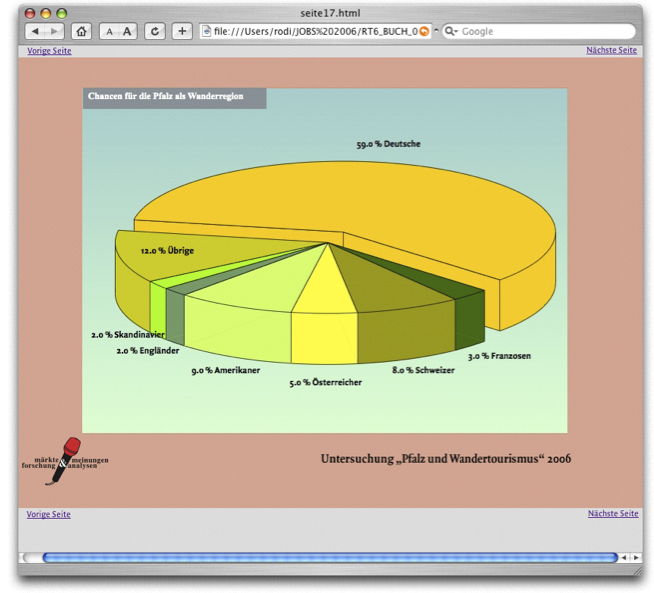Go back with the left arrow button
The image size is (654, 593).
coord(37,32)
